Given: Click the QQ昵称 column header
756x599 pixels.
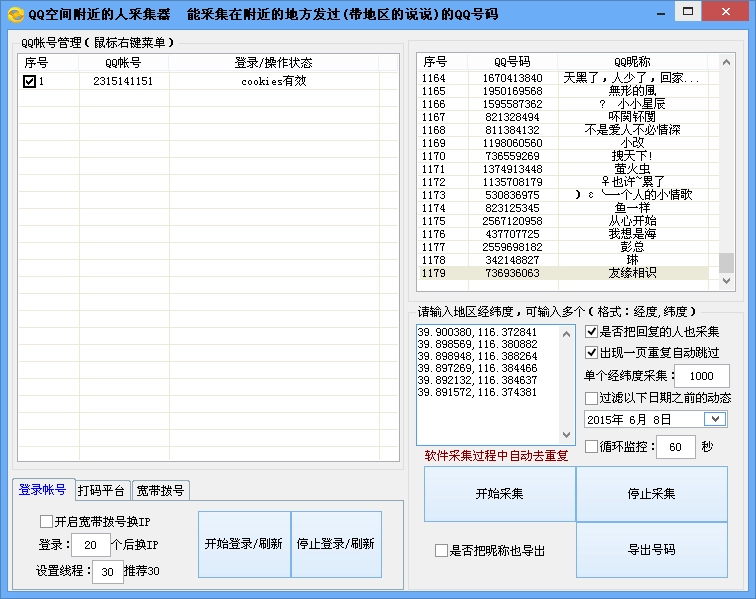Looking at the screenshot, I should coord(632,62).
